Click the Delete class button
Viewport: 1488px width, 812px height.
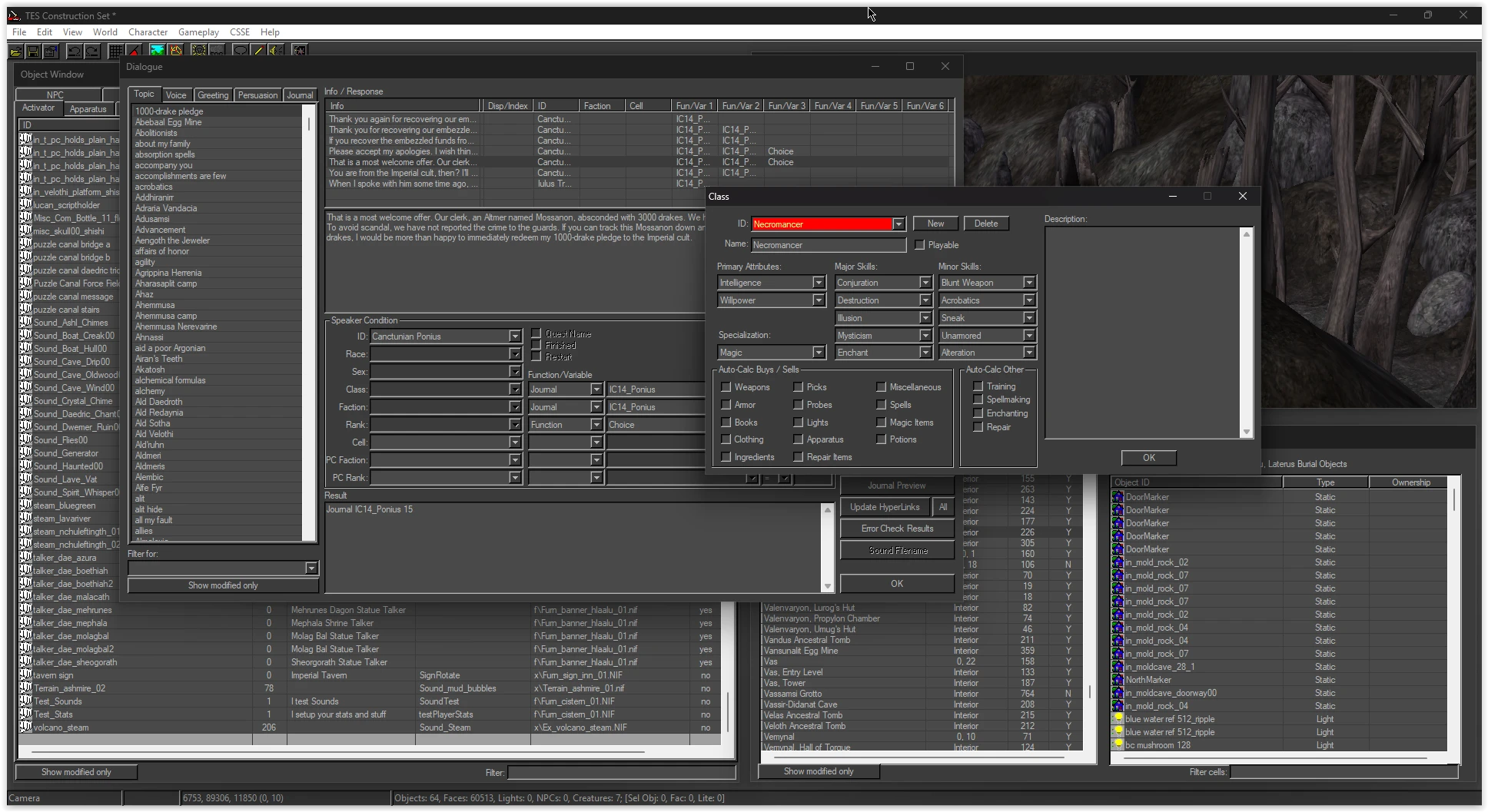(986, 224)
